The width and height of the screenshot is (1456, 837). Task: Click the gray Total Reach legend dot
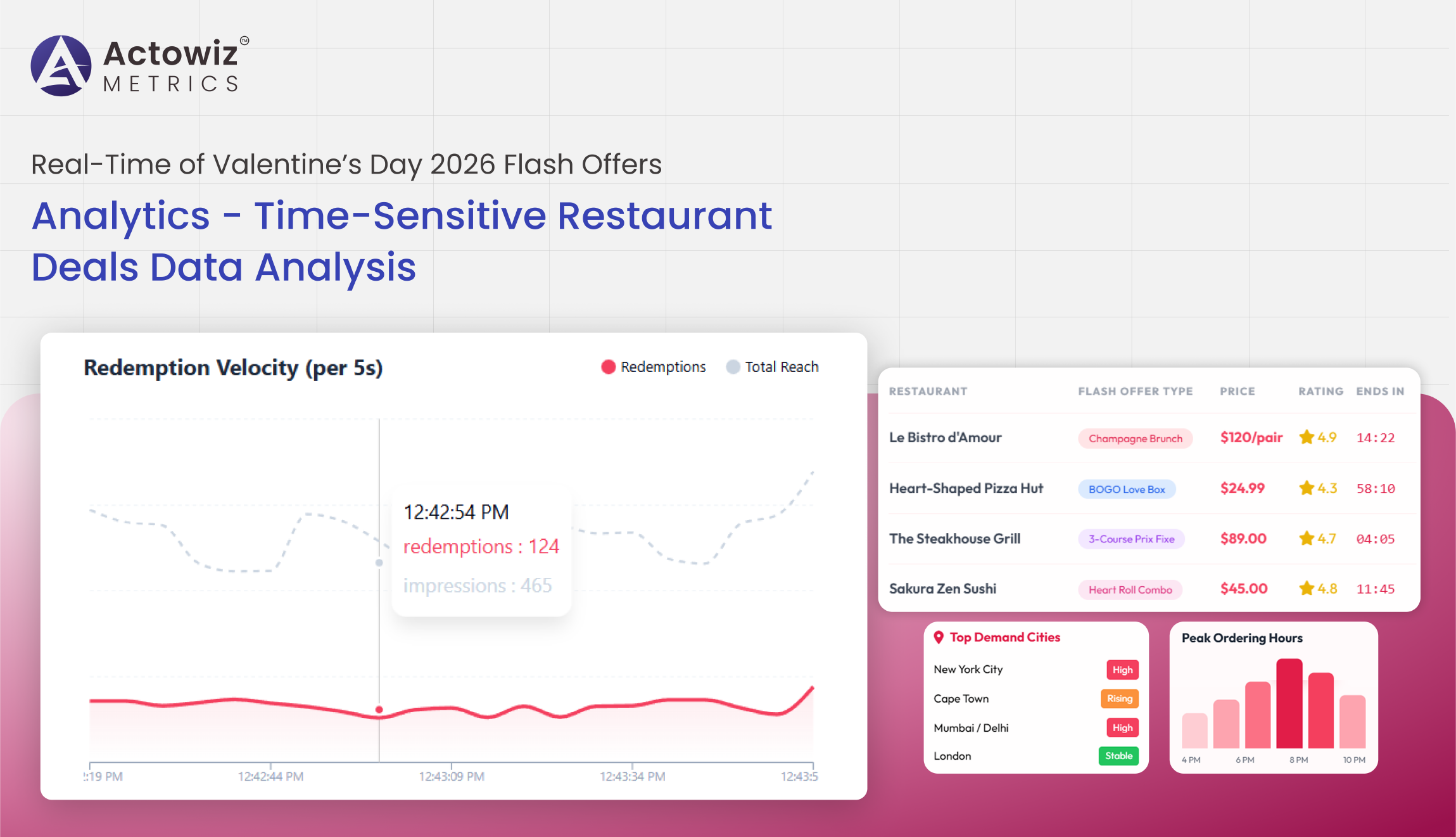[733, 367]
